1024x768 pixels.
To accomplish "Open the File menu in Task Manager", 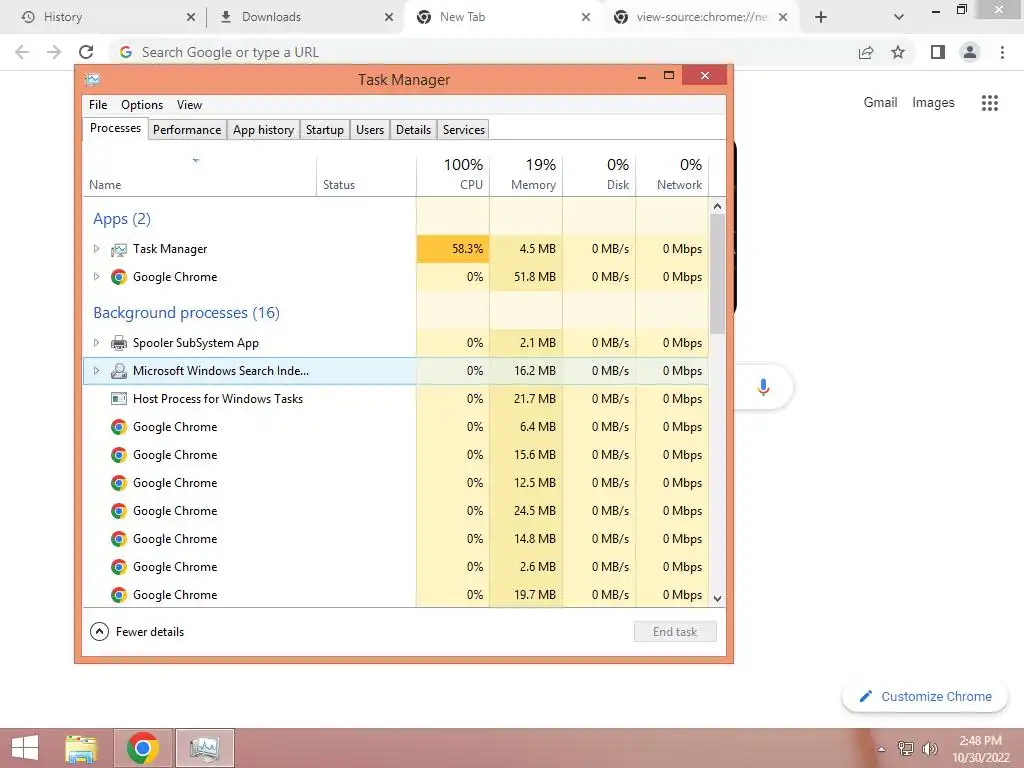I will 98,105.
